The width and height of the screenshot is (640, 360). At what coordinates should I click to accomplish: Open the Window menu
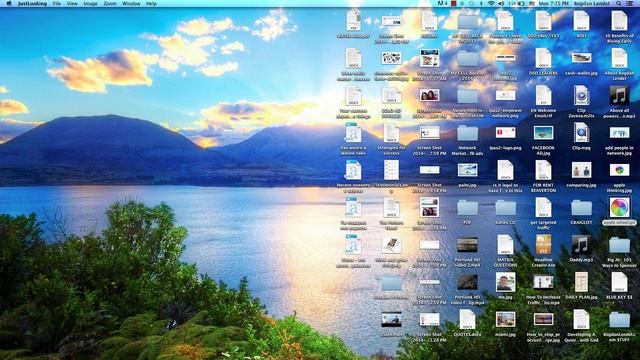[x=131, y=3]
